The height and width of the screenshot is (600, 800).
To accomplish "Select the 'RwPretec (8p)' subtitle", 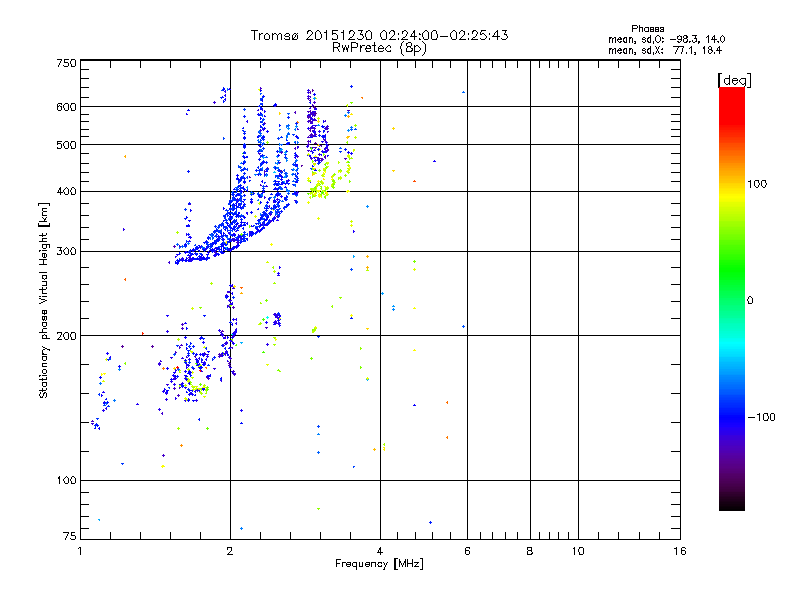I will click(379, 48).
